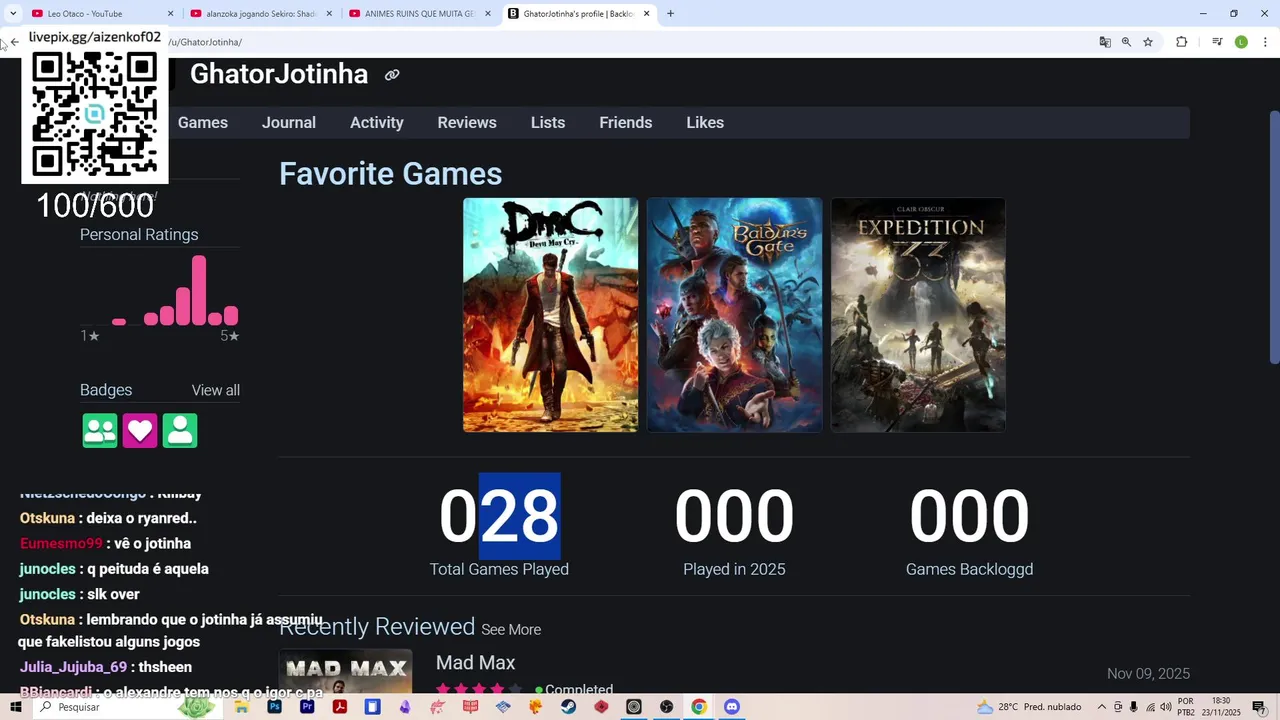This screenshot has width=1280, height=720.
Task: Open the notification center icon
Action: [1258, 707]
